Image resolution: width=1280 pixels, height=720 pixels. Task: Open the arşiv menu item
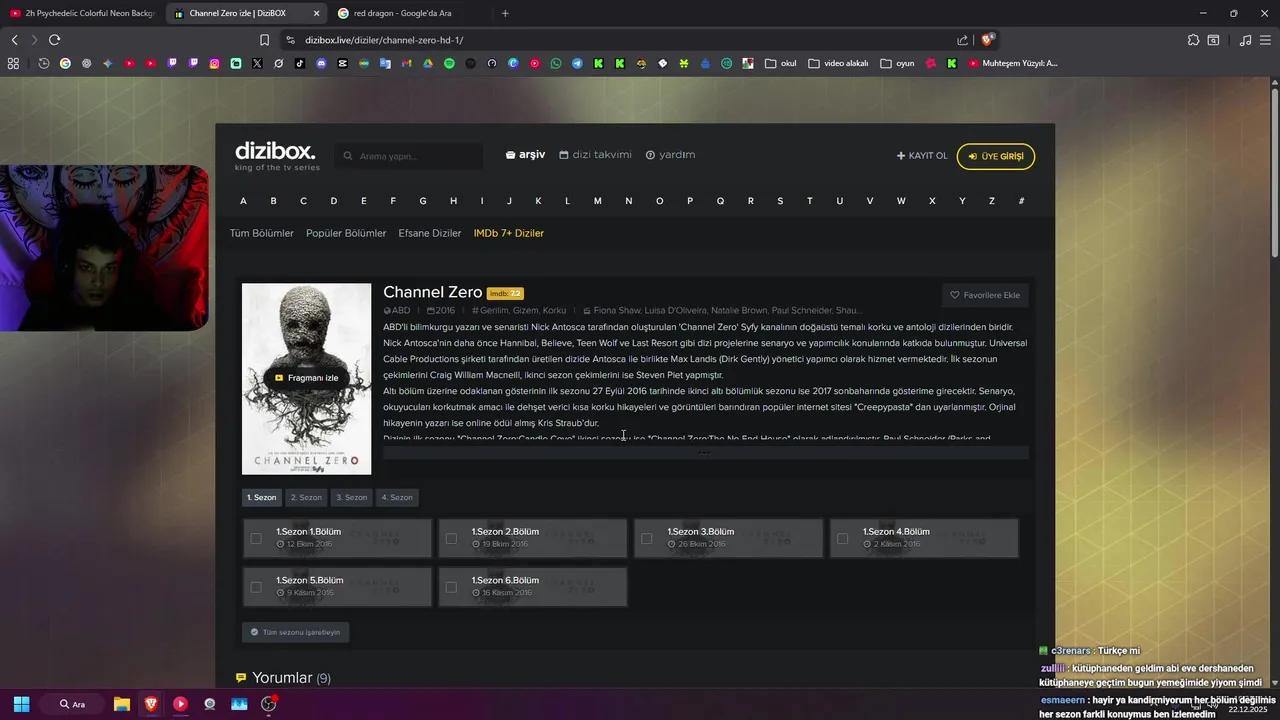[525, 155]
